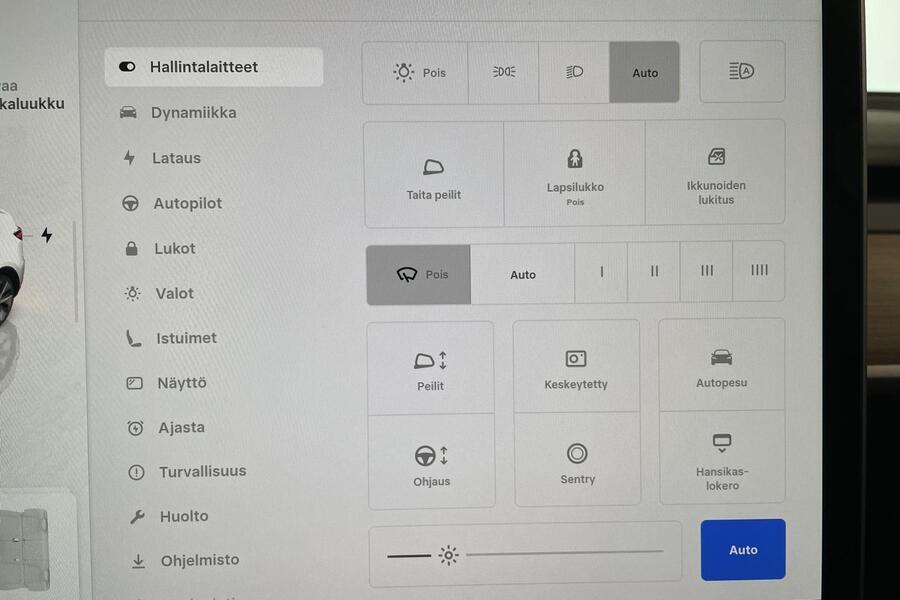Open Ohjaus steering adjustment control

coord(431,462)
